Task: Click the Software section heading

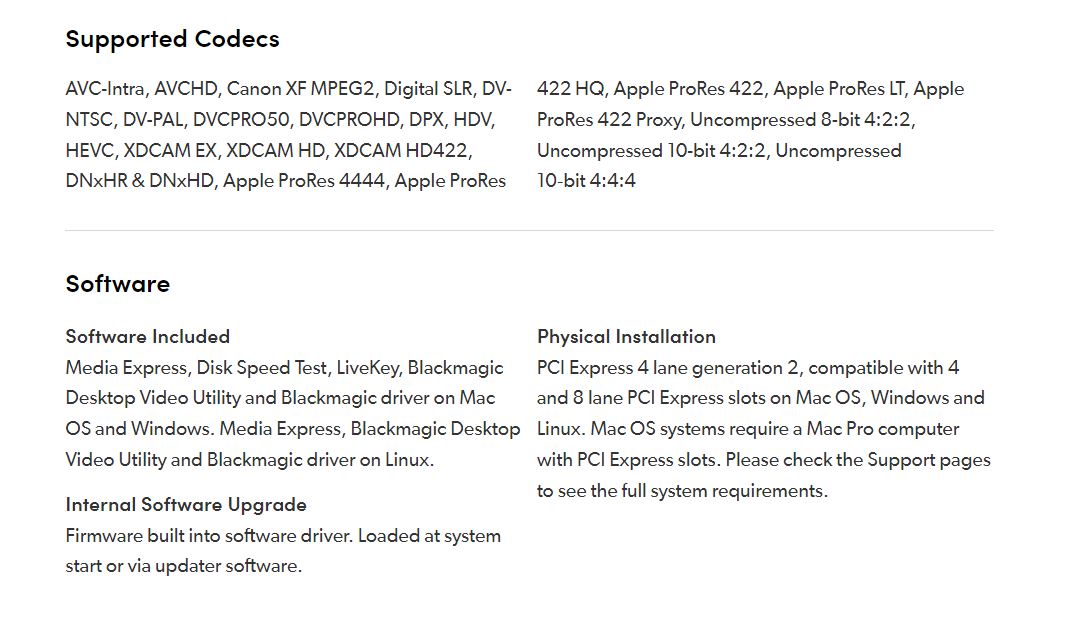Action: [117, 284]
